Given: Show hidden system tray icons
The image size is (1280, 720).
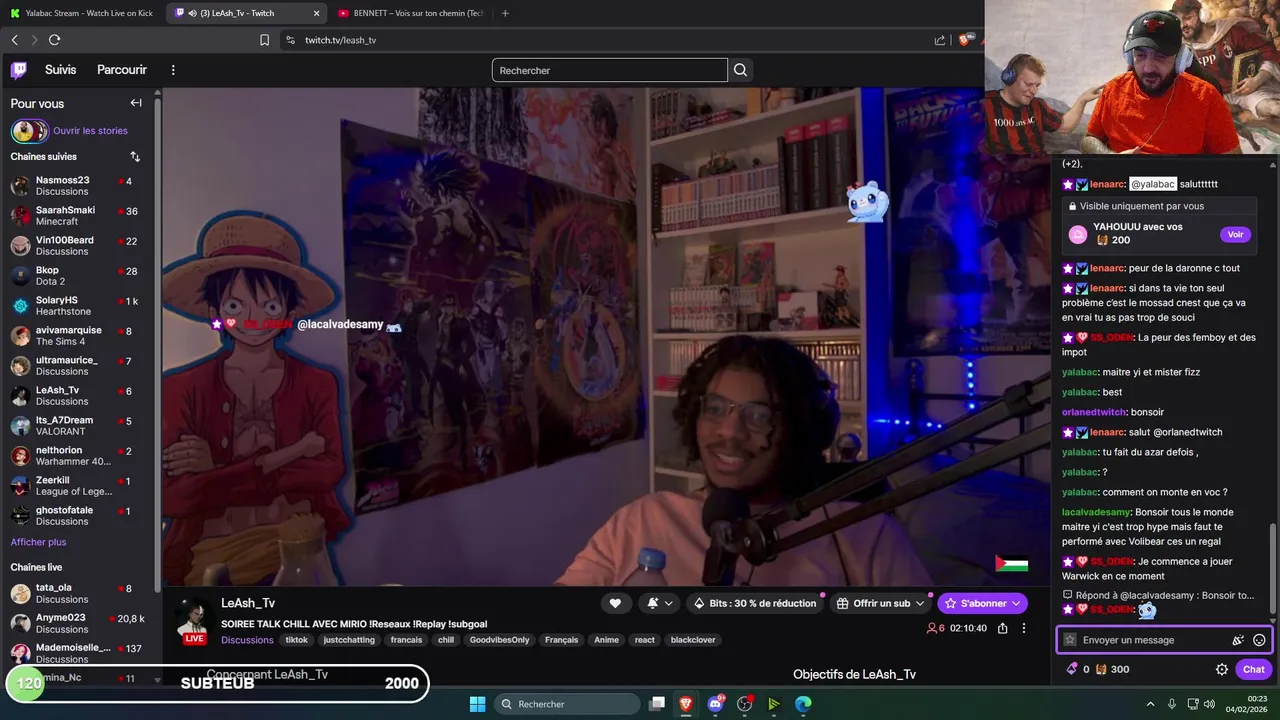Looking at the screenshot, I should pyautogui.click(x=1150, y=704).
